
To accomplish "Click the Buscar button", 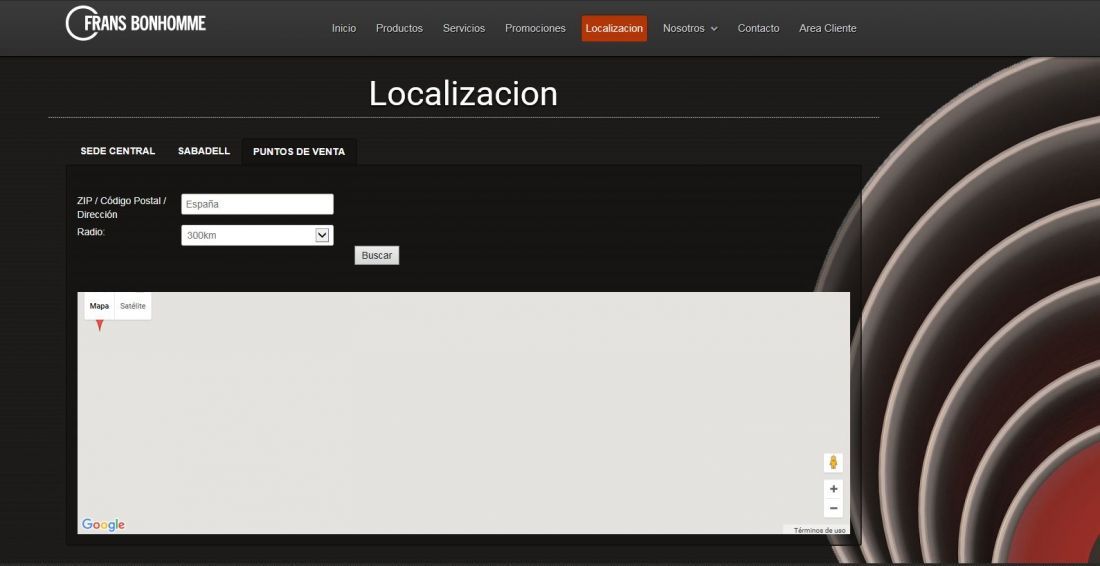I will pos(377,255).
